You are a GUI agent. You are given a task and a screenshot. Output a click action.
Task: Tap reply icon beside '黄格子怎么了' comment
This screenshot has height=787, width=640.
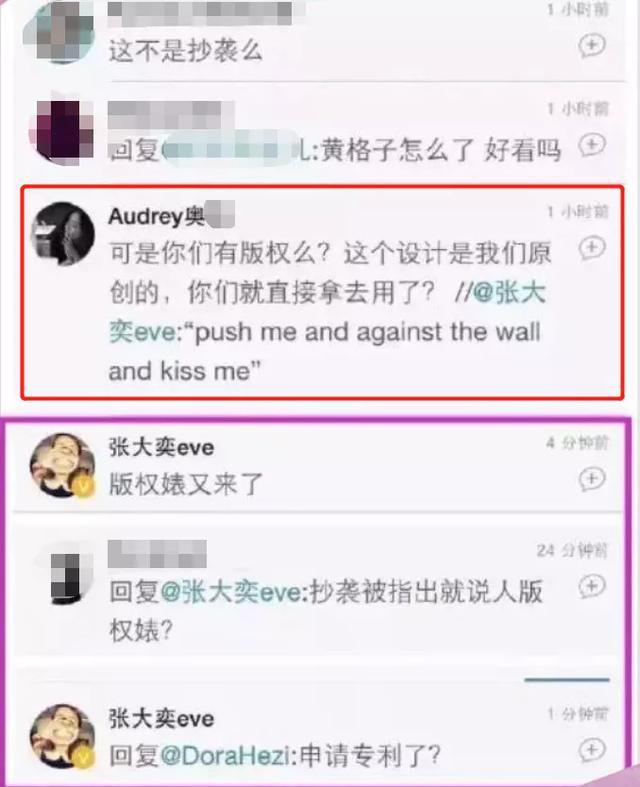[592, 146]
